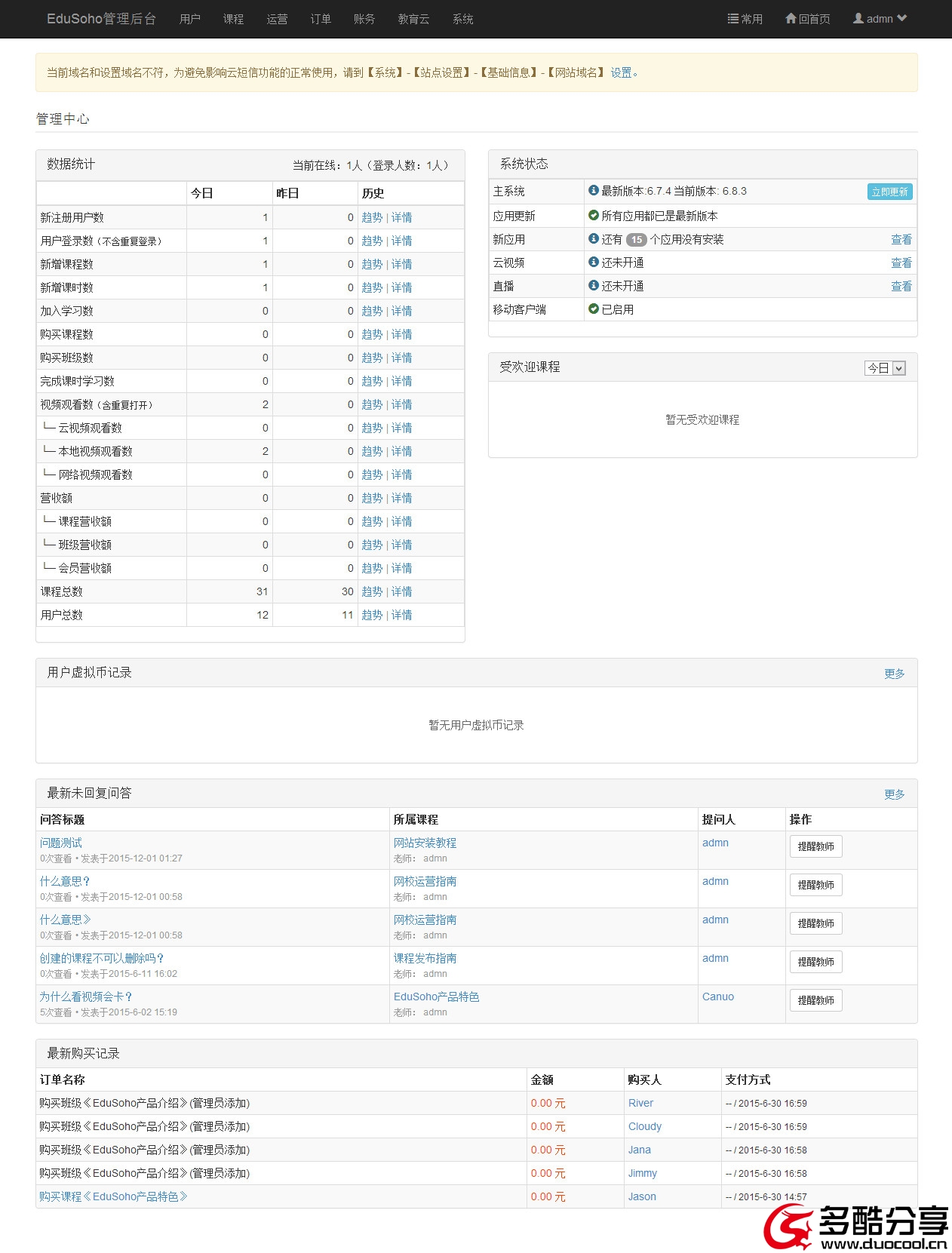Open buyer River's profile
This screenshot has height=1253, width=952.
coord(641,1103)
